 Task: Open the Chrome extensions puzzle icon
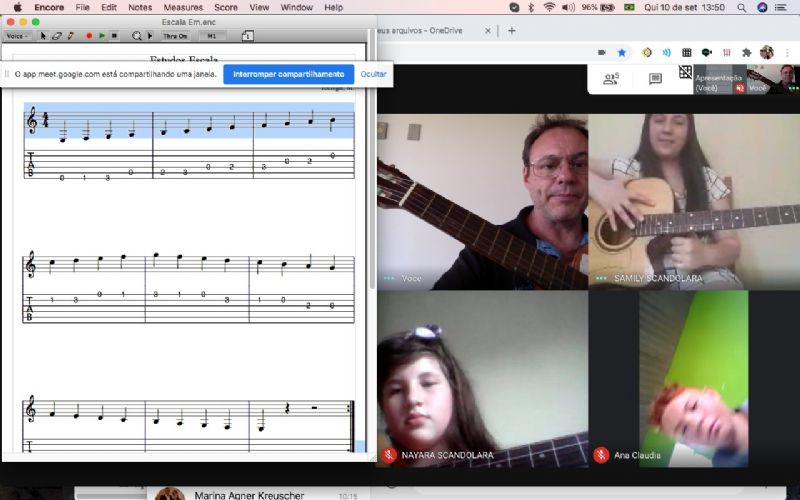coord(747,52)
